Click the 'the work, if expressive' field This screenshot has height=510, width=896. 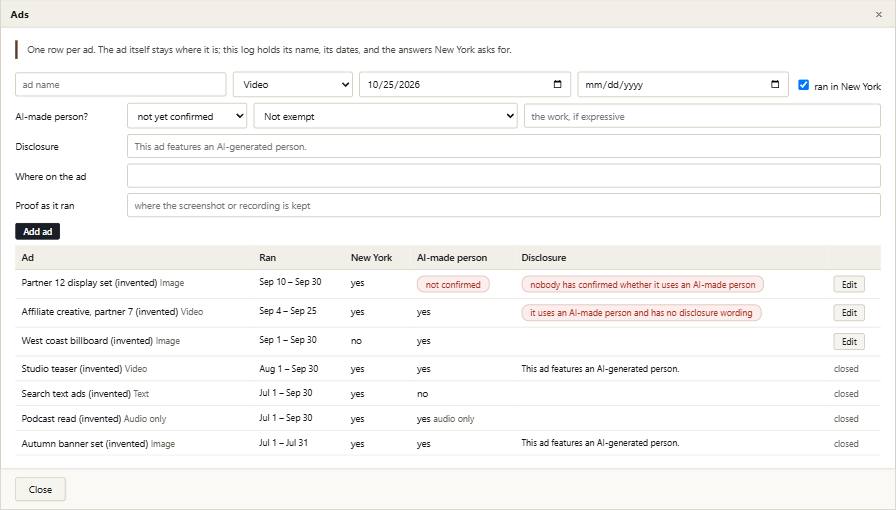click(702, 116)
